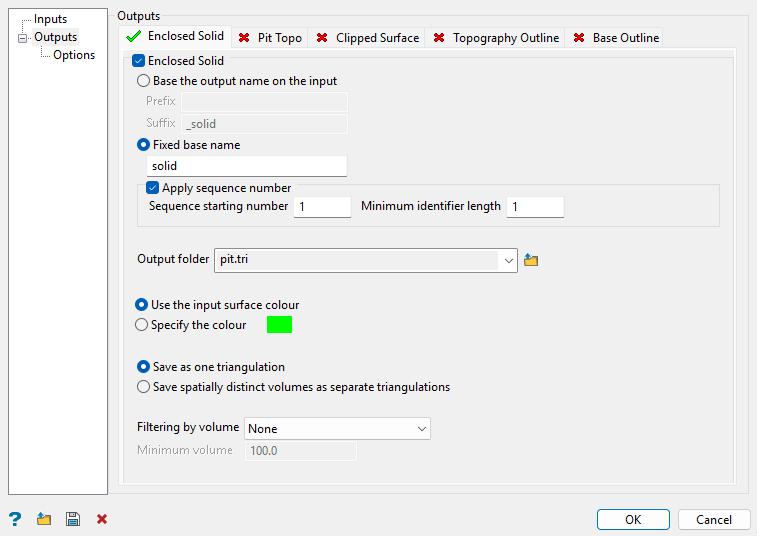
Task: Click the green colour swatch
Action: coord(279,325)
